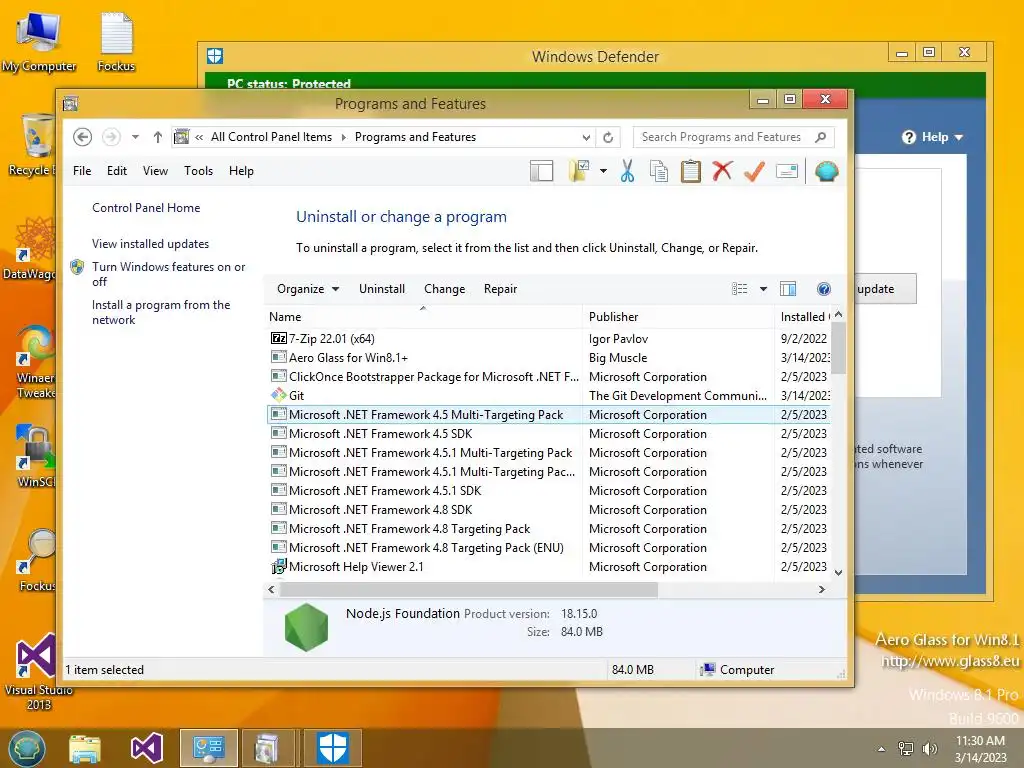Click the horizontal scrollbar thumb in list
Viewport: 1024px width, 768px height.
pyautogui.click(x=469, y=589)
